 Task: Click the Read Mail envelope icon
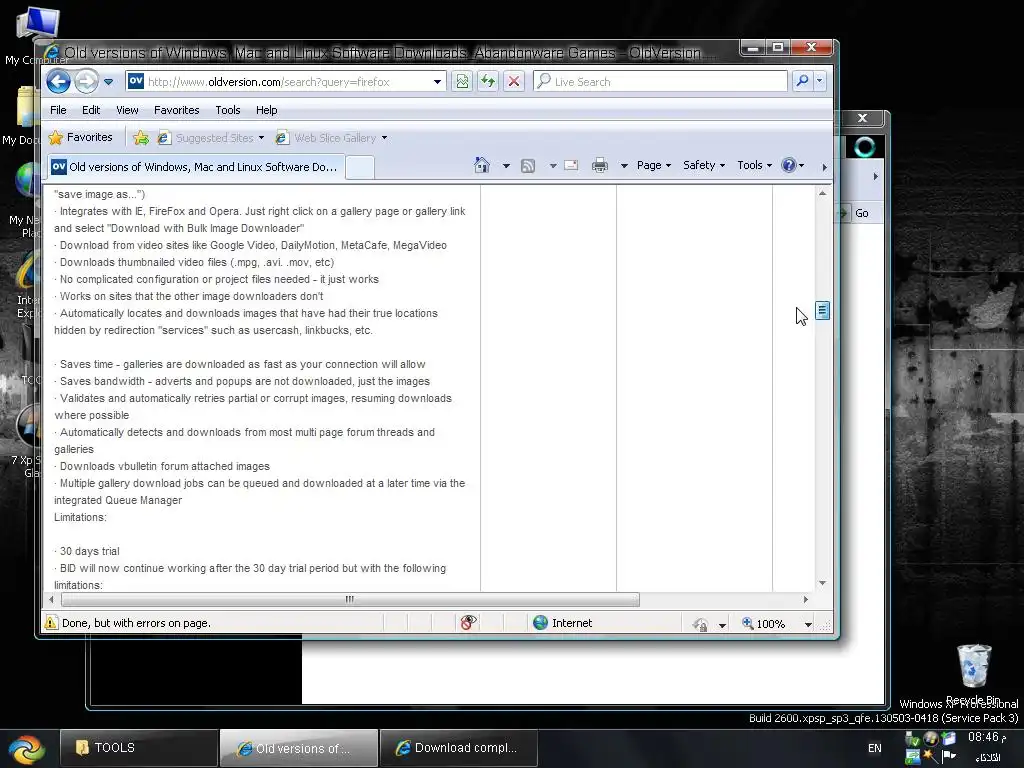point(571,165)
